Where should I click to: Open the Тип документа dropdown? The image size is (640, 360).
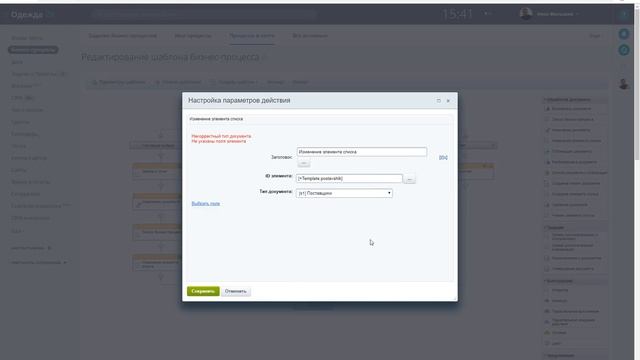pos(344,193)
